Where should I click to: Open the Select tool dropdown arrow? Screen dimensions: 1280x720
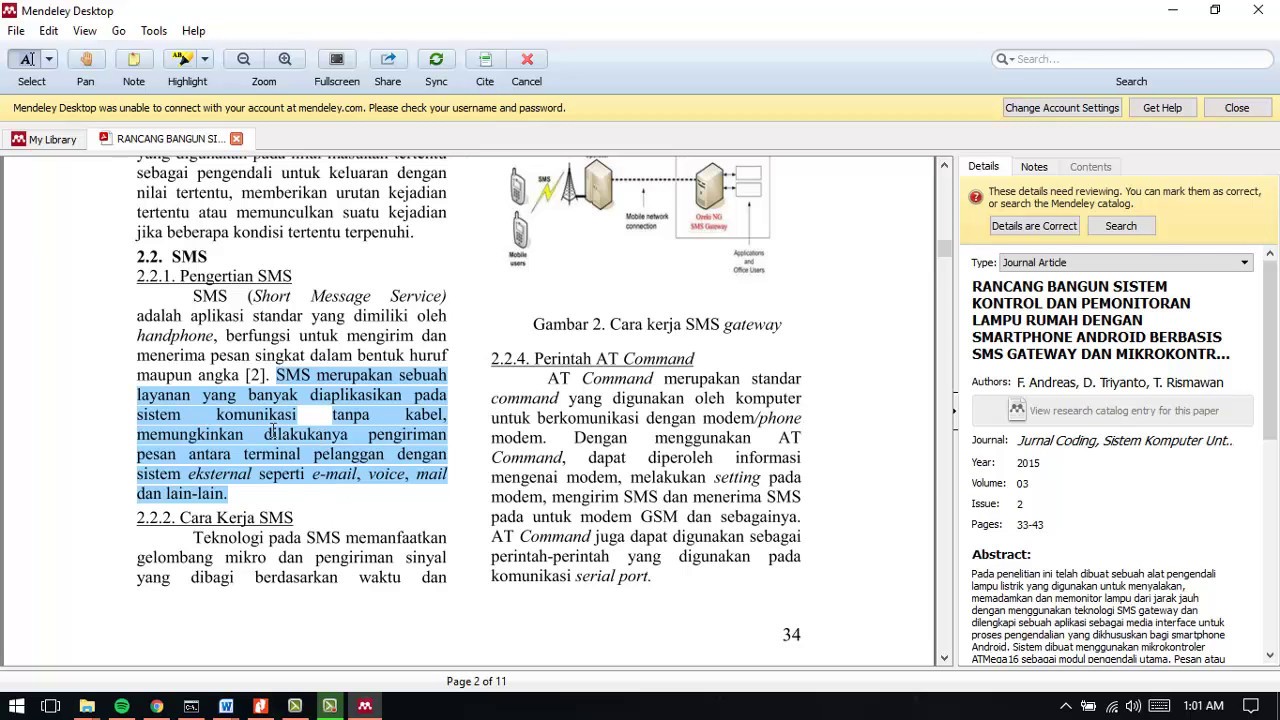coord(49,59)
